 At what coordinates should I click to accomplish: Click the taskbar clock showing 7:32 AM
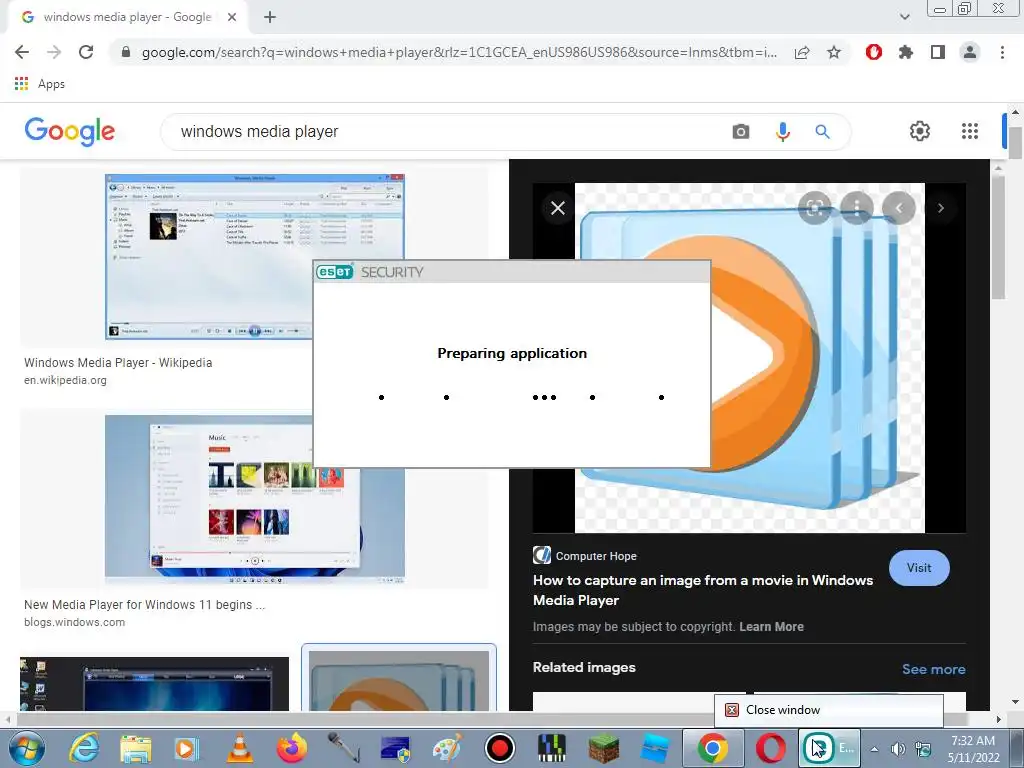click(x=973, y=749)
